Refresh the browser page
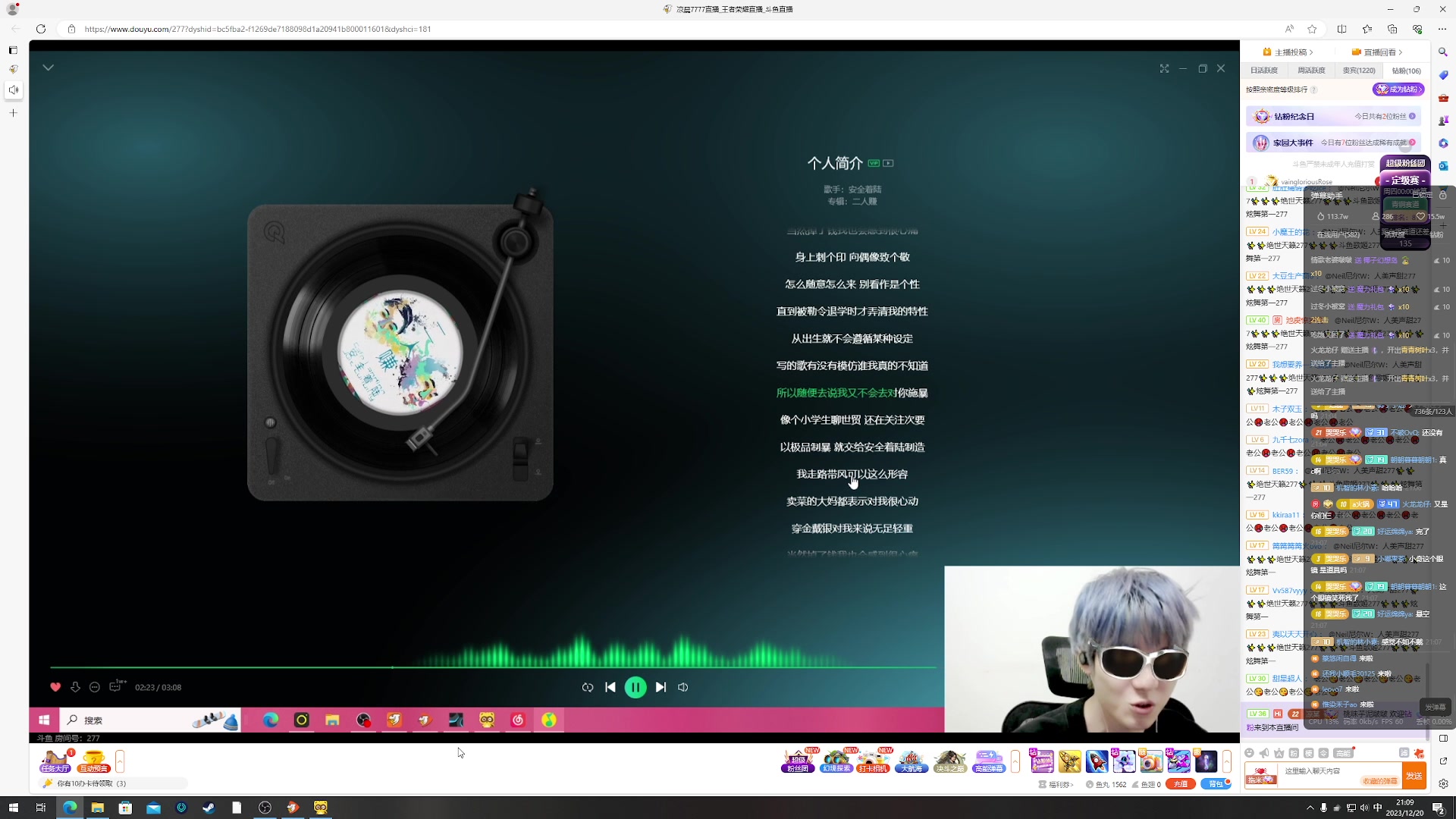The width and height of the screenshot is (1456, 819). tap(41, 29)
